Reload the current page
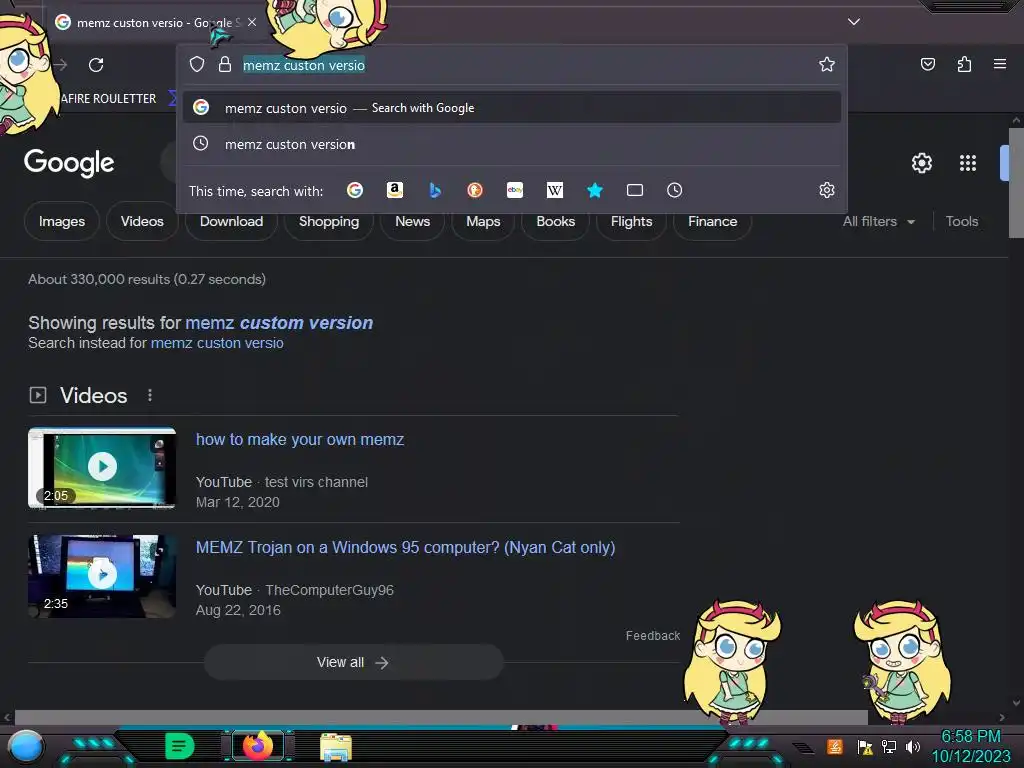Viewport: 1024px width, 768px height. 96,65
